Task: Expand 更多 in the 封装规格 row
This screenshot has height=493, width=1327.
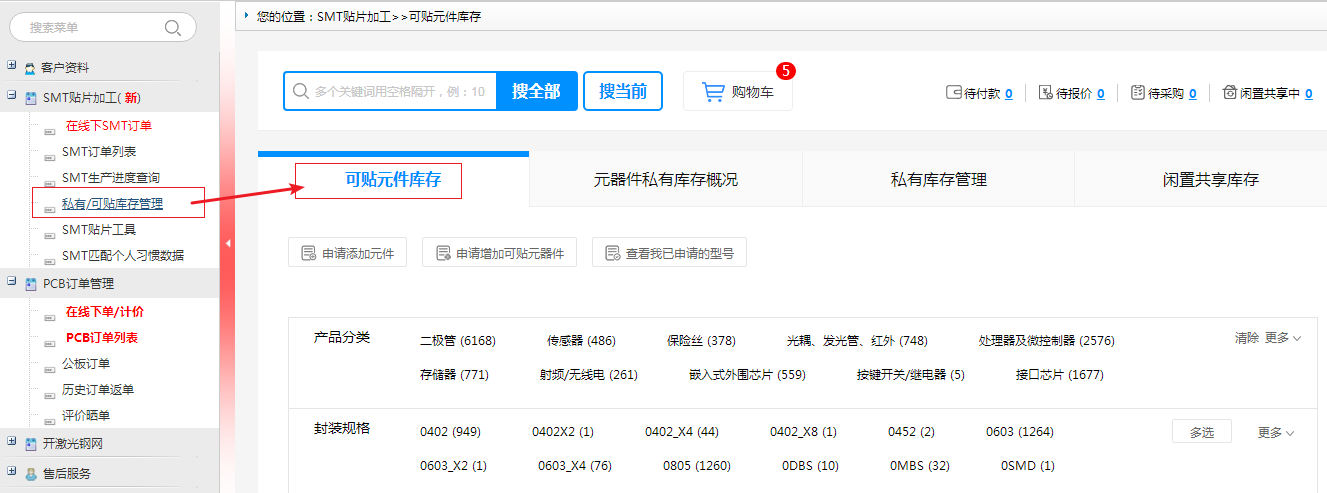Action: [x=1275, y=433]
